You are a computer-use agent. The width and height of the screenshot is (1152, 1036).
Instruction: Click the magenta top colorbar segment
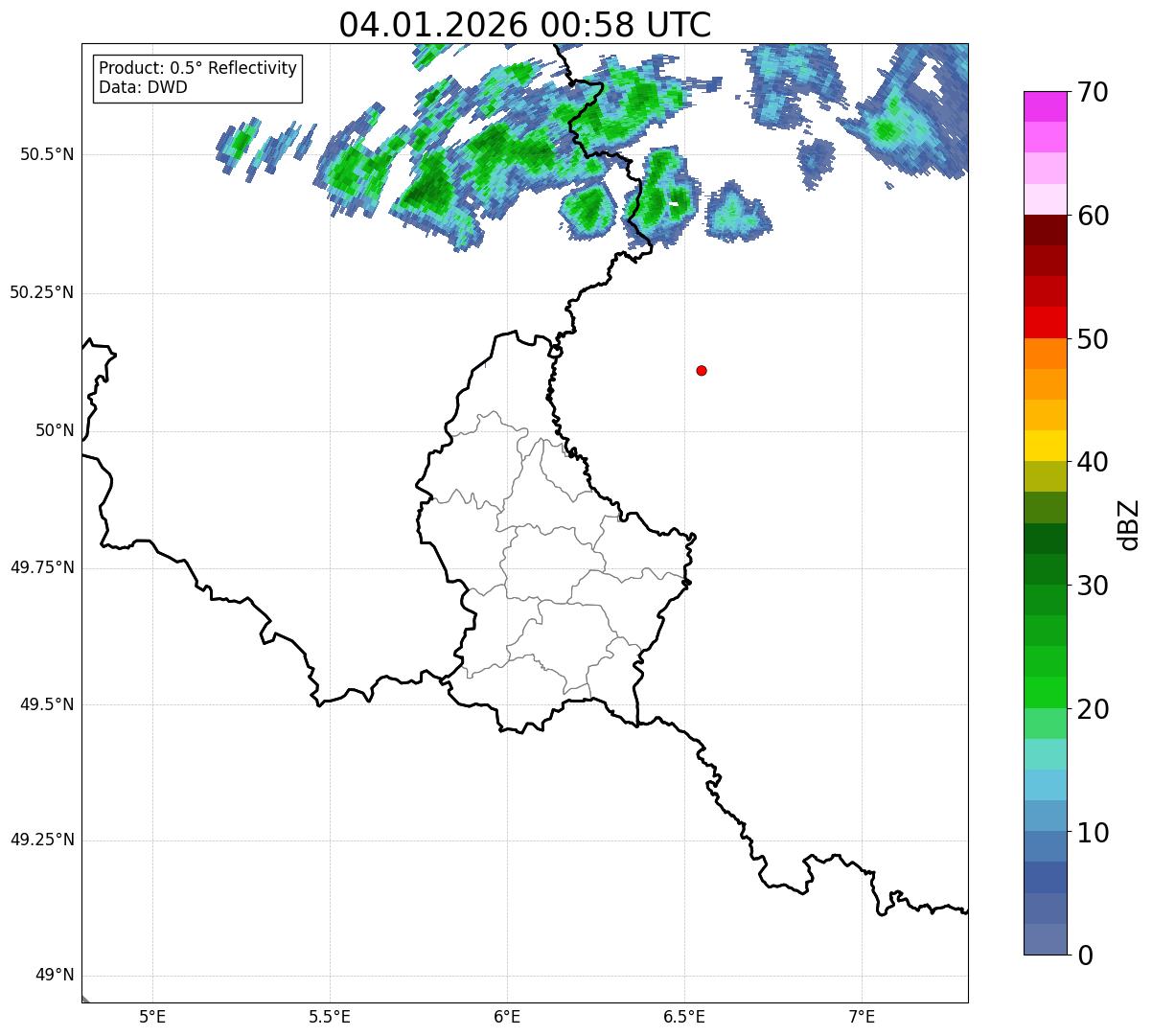pyautogui.click(x=1045, y=106)
